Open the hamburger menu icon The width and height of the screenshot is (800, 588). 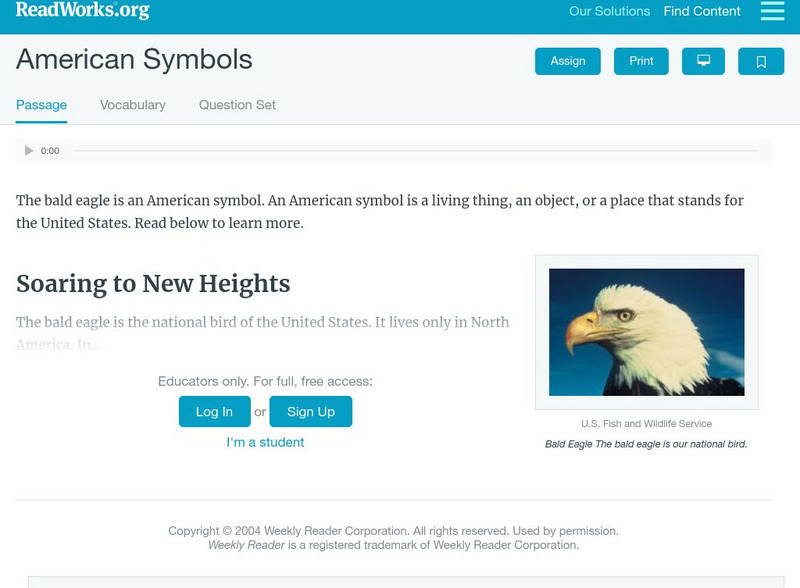pyautogui.click(x=772, y=11)
